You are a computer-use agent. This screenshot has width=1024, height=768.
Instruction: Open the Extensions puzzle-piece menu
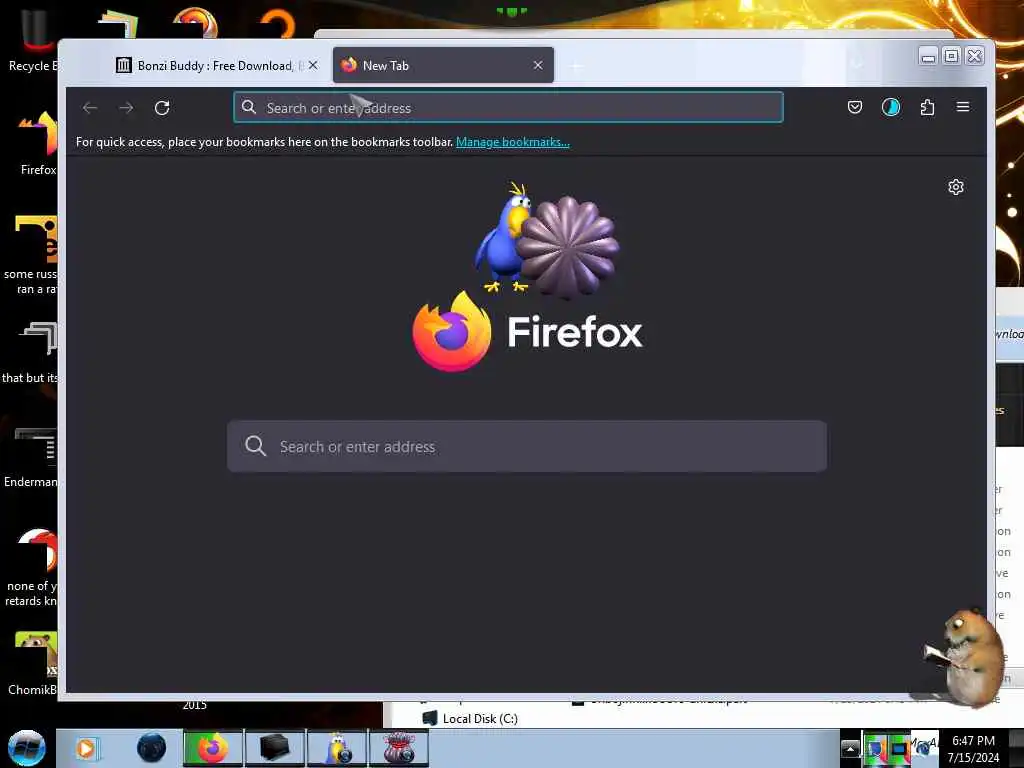point(927,107)
